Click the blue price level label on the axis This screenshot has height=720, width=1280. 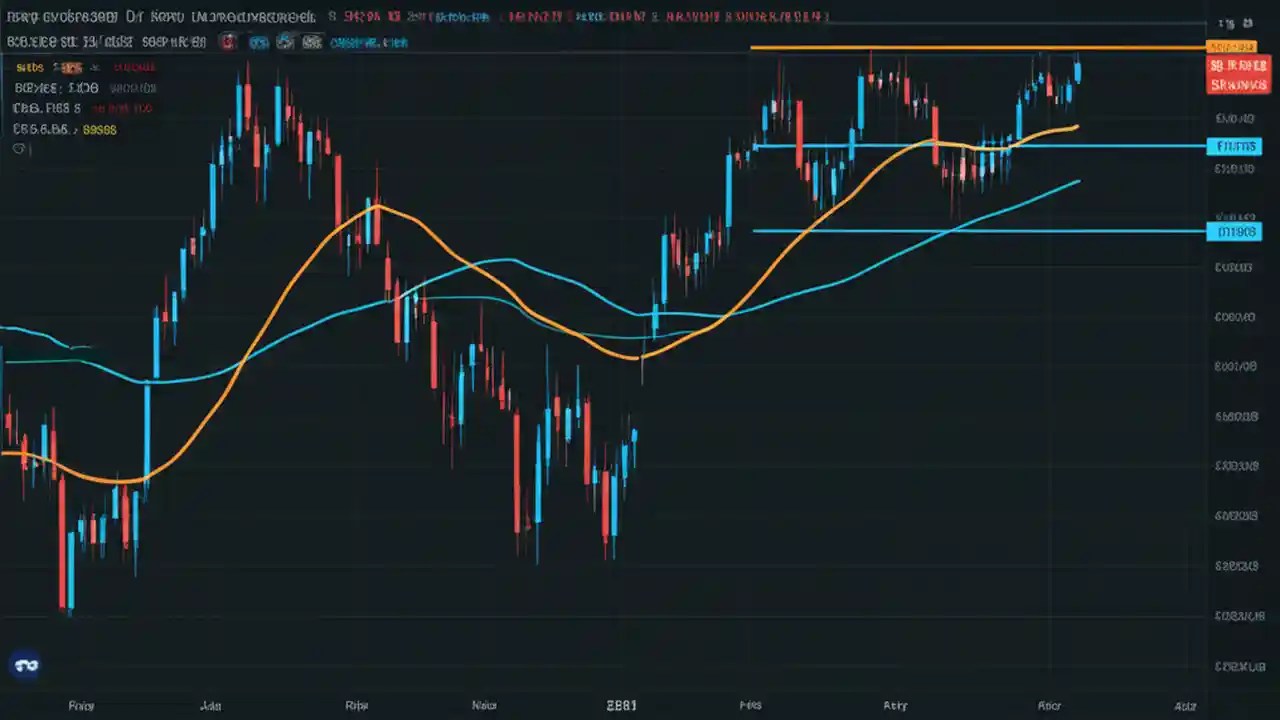pyautogui.click(x=1235, y=146)
